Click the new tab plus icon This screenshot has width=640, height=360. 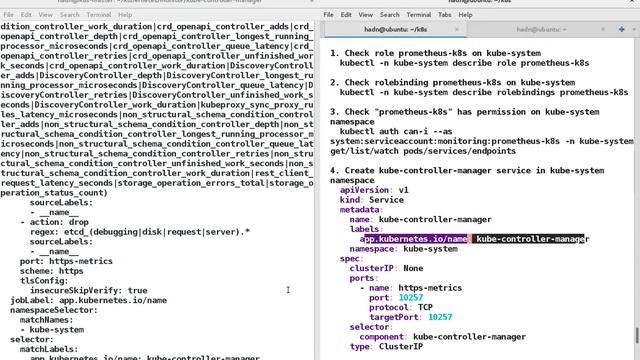(x=622, y=29)
